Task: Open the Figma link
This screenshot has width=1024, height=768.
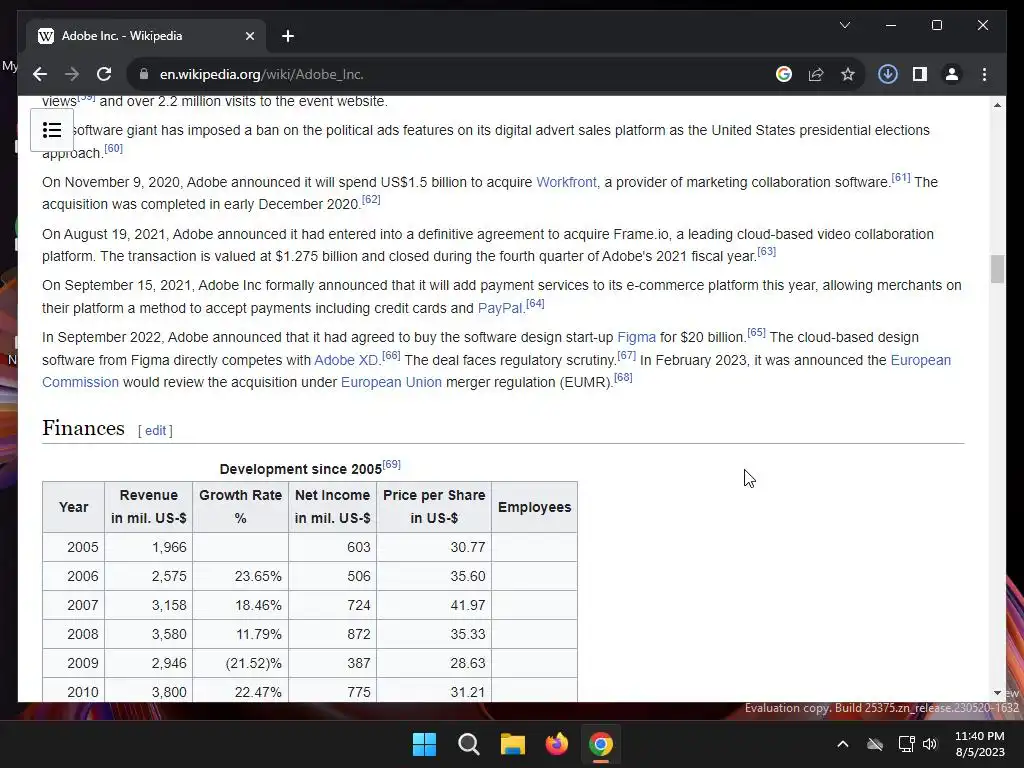Action: (x=636, y=338)
